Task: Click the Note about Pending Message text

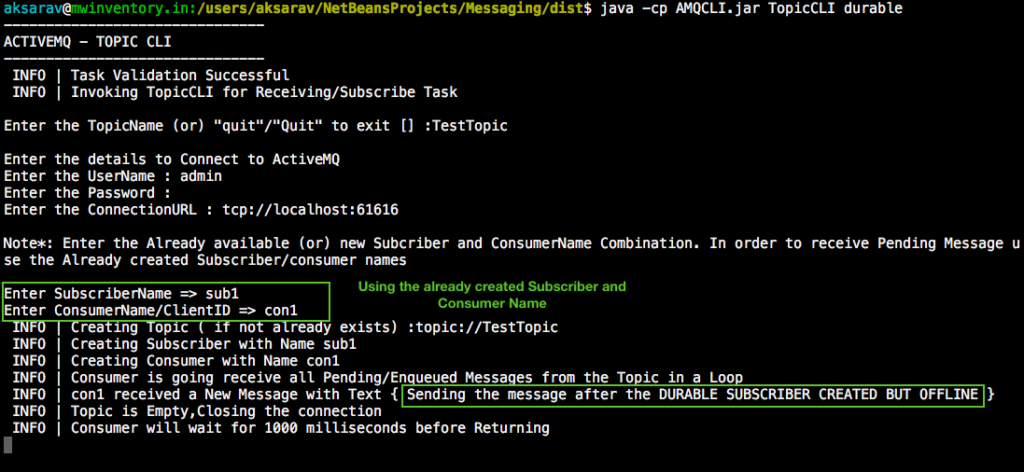Action: (511, 252)
